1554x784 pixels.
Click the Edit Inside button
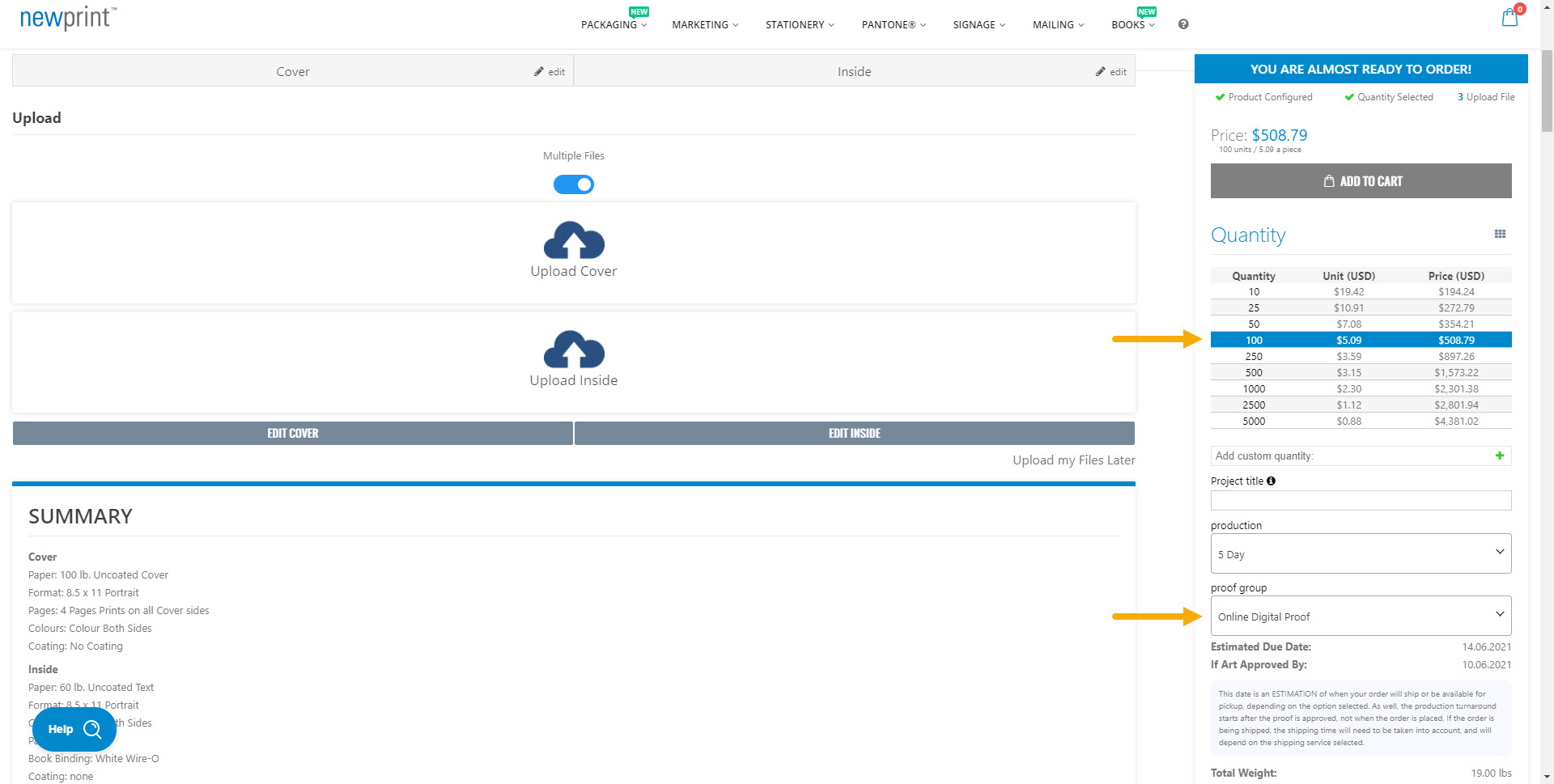(855, 433)
